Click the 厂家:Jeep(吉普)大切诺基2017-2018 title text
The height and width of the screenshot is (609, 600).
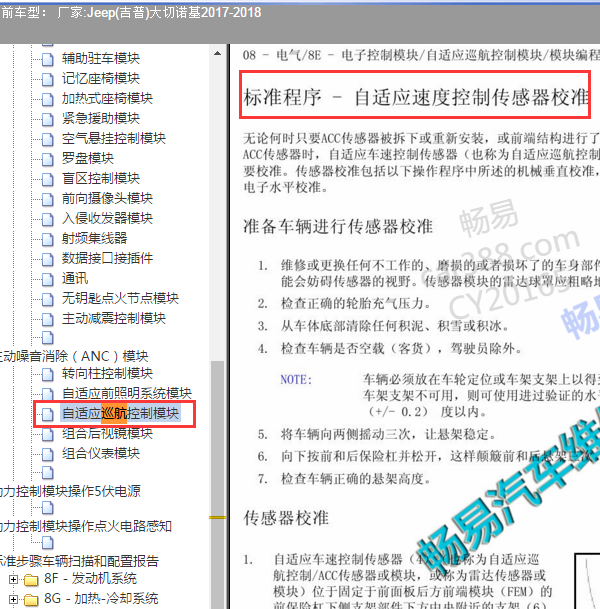tap(159, 13)
